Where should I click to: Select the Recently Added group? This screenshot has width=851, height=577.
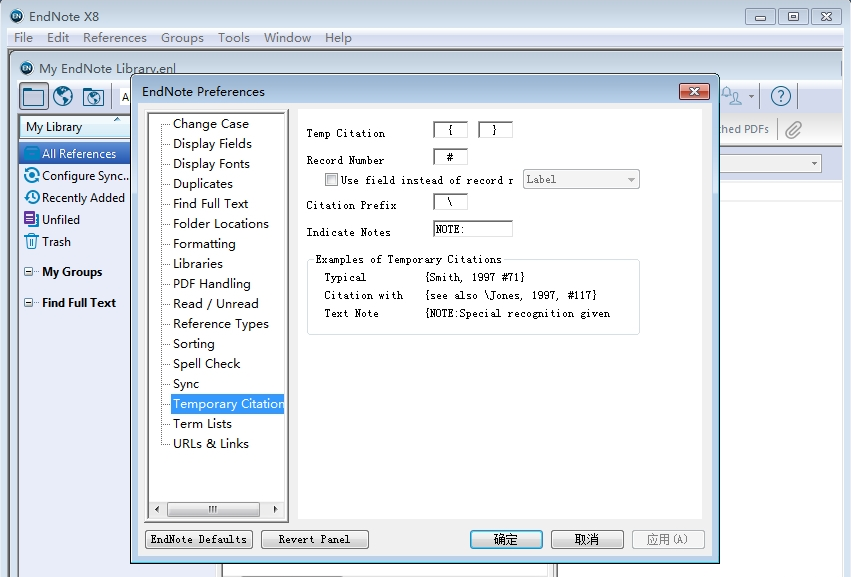(74, 198)
